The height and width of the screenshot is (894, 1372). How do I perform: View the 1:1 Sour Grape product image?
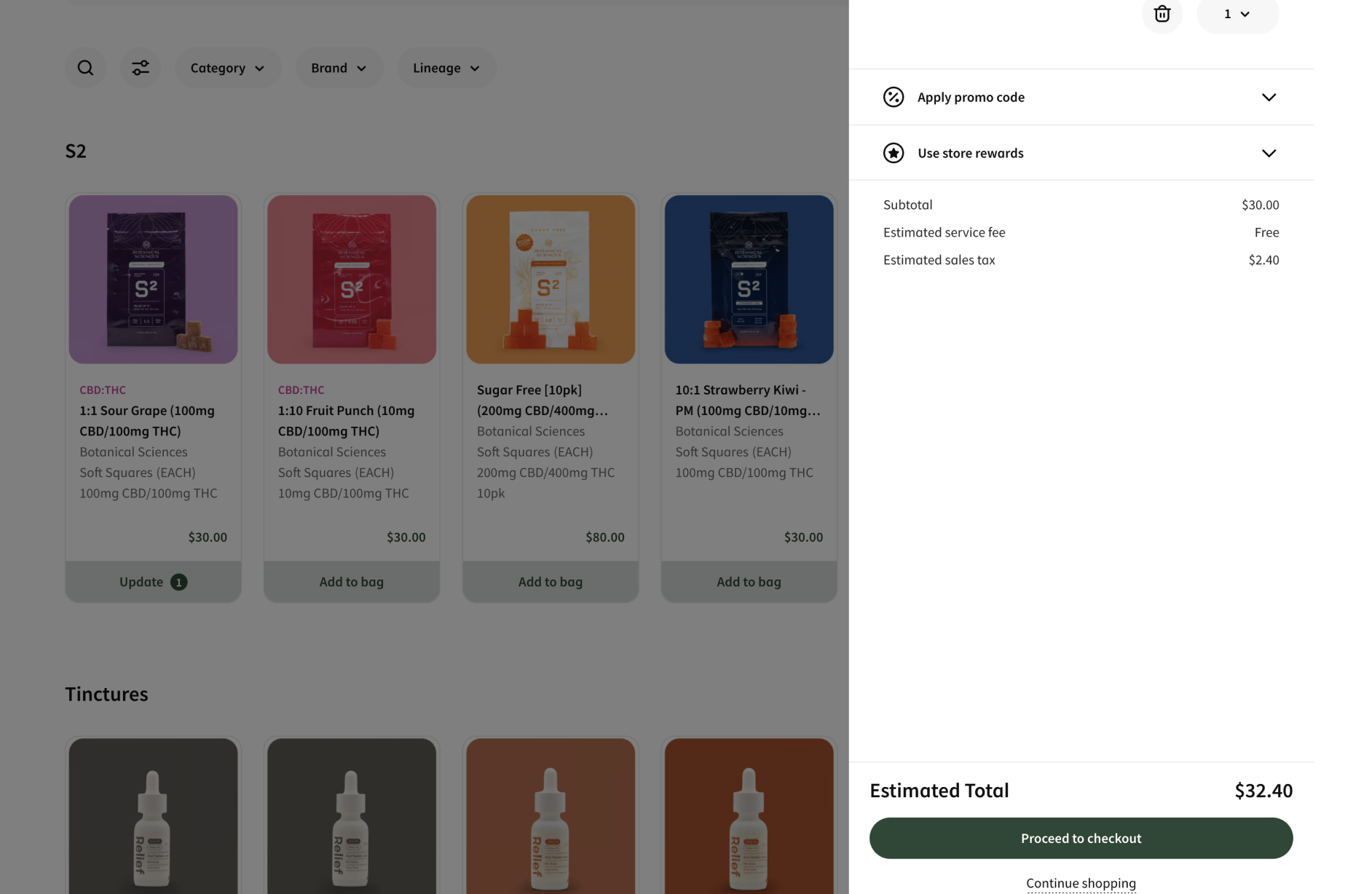153,279
